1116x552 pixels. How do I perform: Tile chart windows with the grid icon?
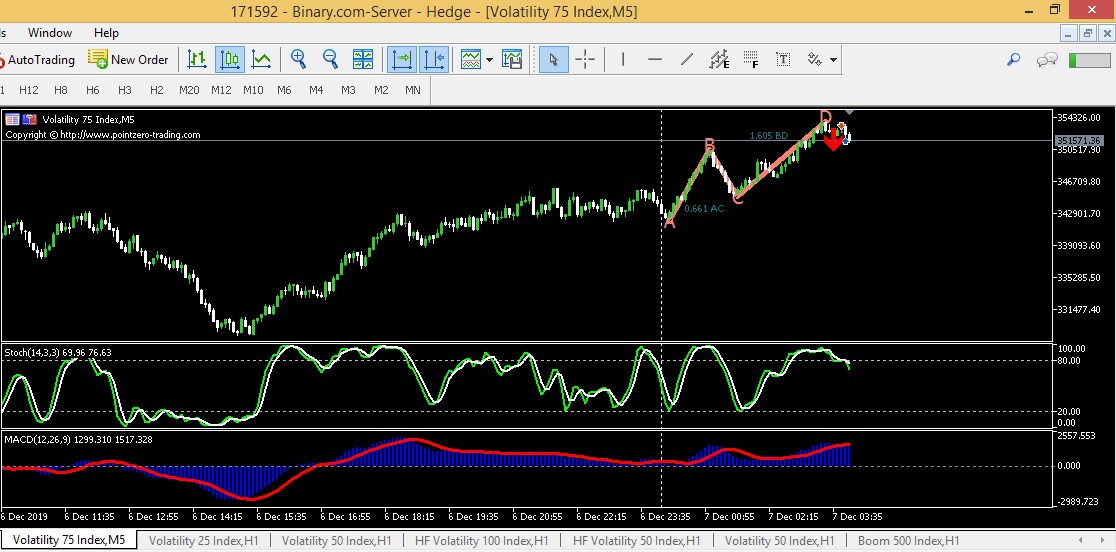[x=363, y=60]
